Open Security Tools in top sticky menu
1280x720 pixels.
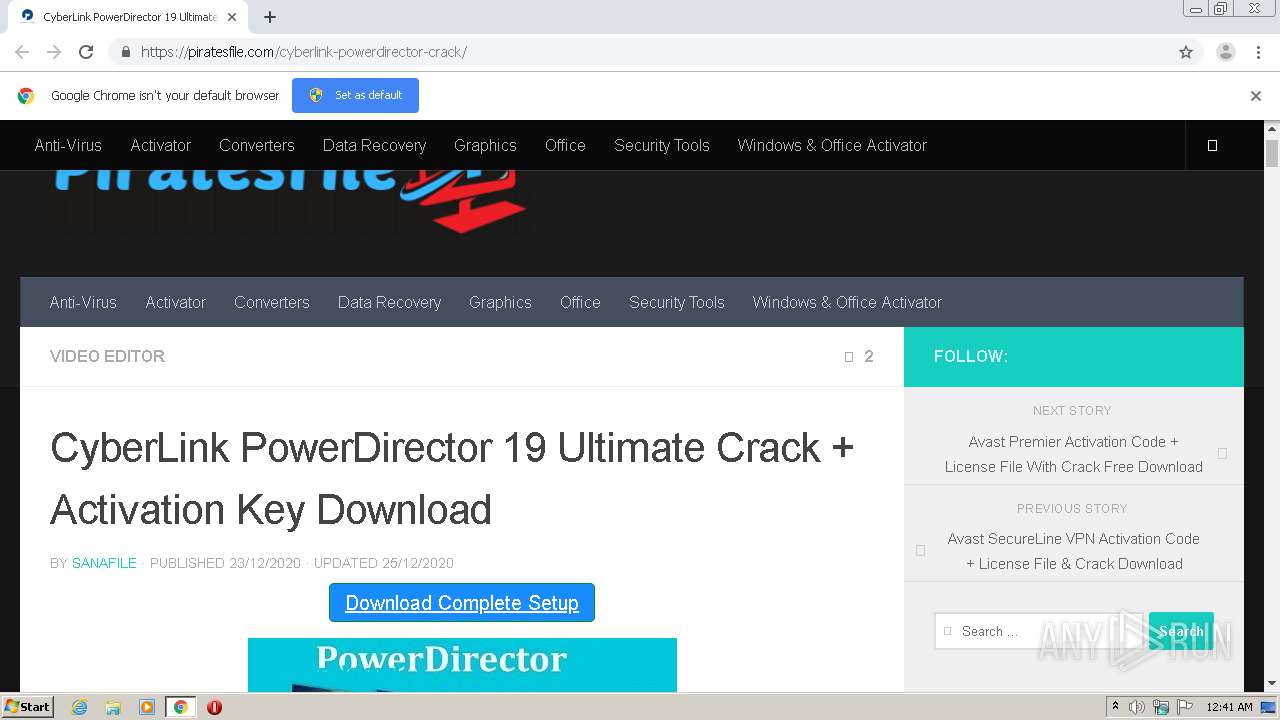(662, 145)
